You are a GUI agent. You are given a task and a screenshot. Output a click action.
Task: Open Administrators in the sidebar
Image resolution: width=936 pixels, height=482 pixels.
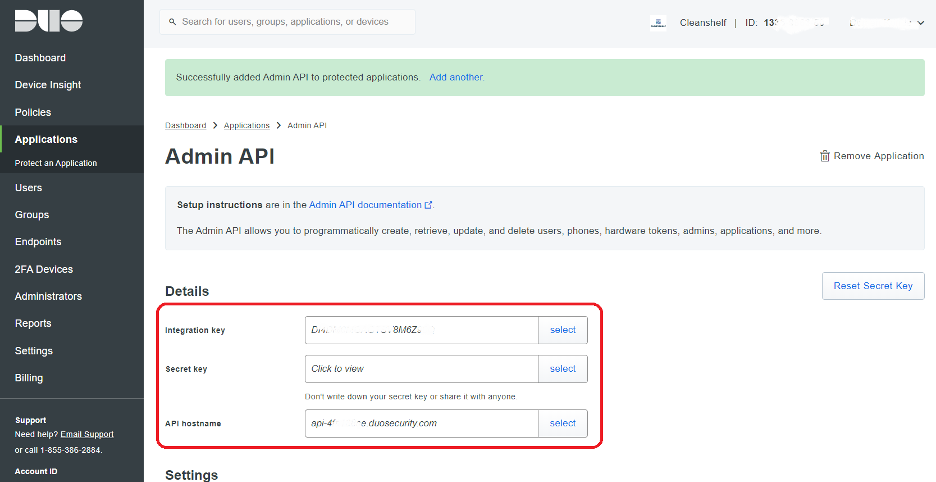(48, 296)
